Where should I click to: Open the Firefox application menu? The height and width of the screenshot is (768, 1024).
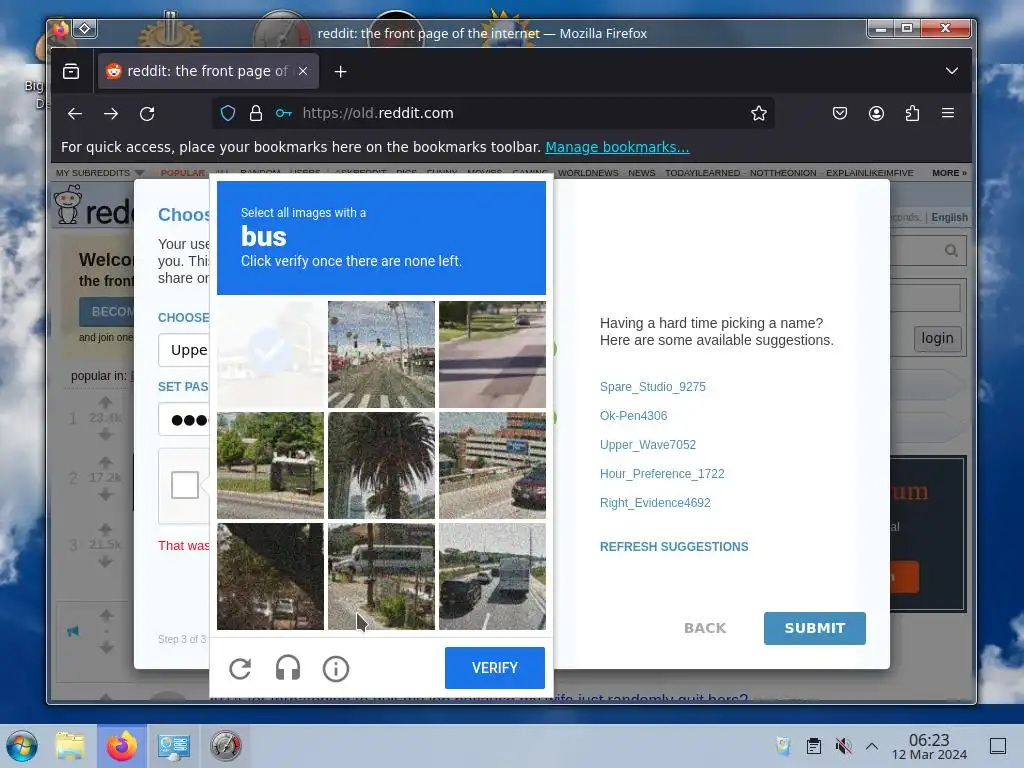[948, 113]
